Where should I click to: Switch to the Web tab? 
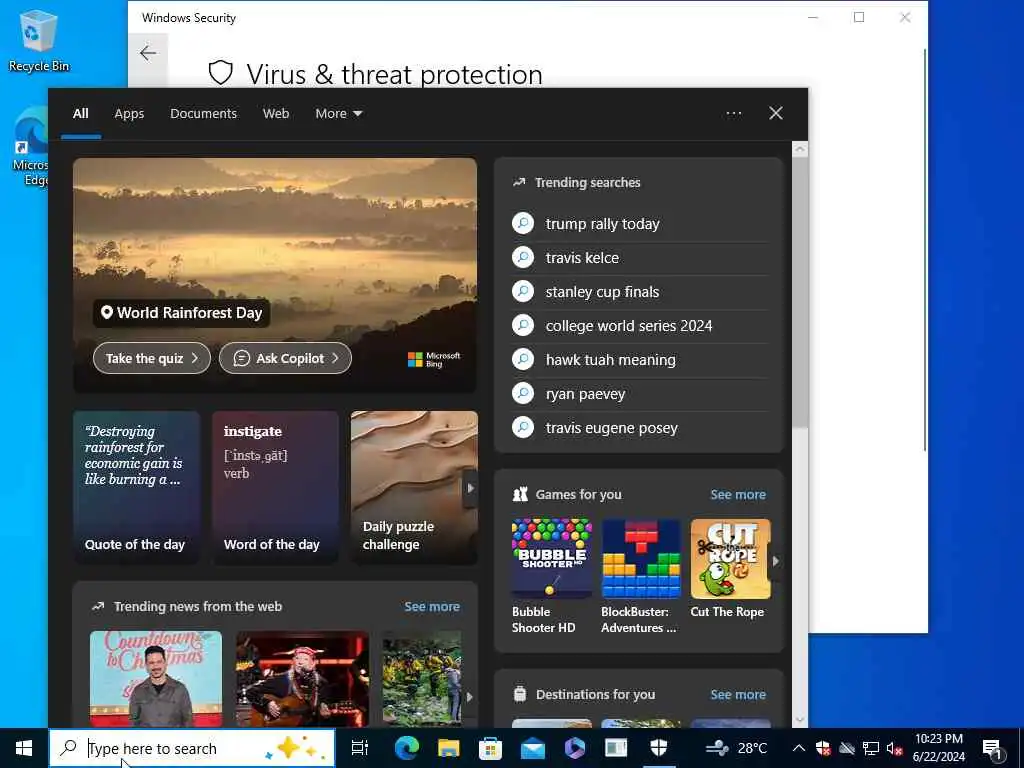(276, 114)
